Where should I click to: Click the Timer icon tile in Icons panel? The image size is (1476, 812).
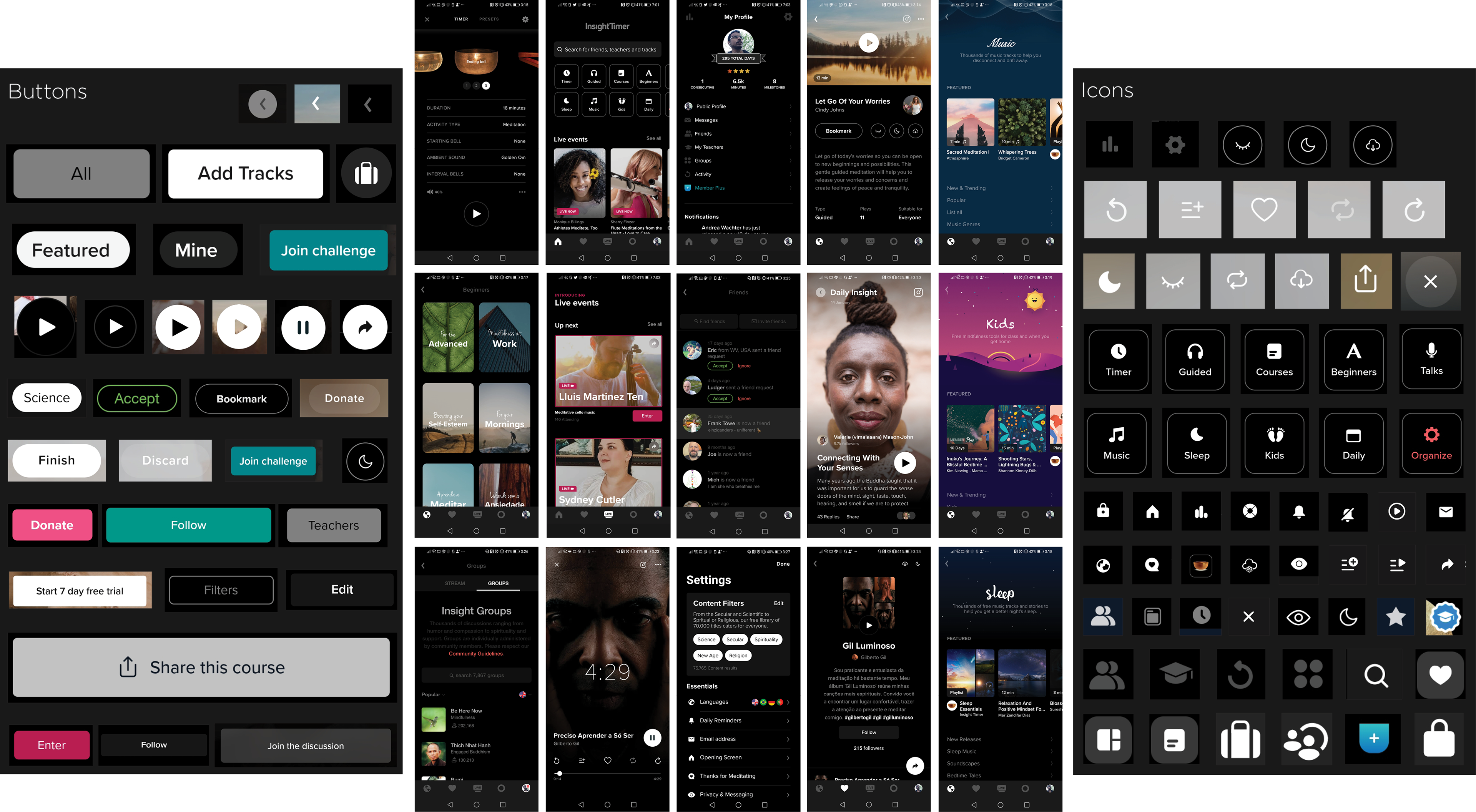coord(1118,359)
